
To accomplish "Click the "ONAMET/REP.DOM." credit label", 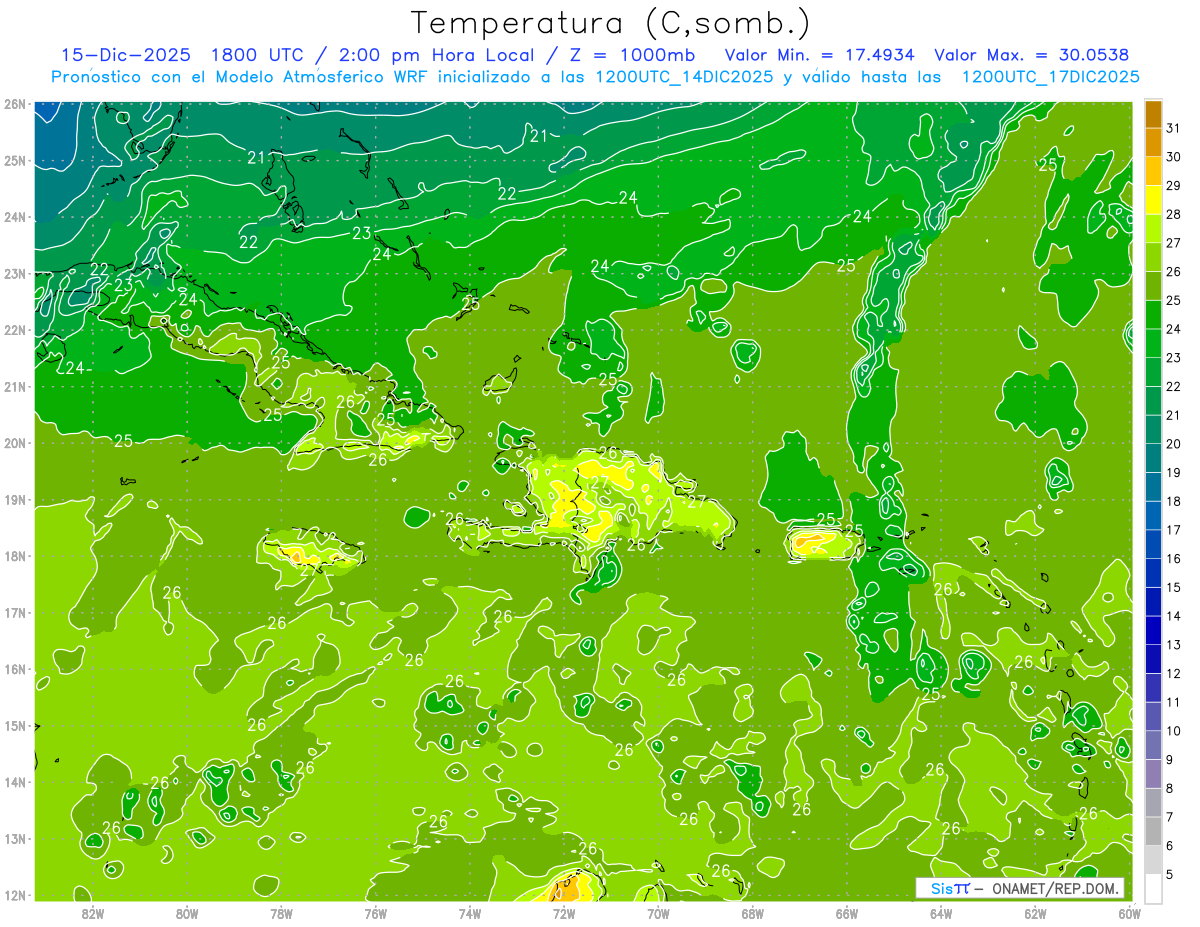I will [x=1055, y=889].
